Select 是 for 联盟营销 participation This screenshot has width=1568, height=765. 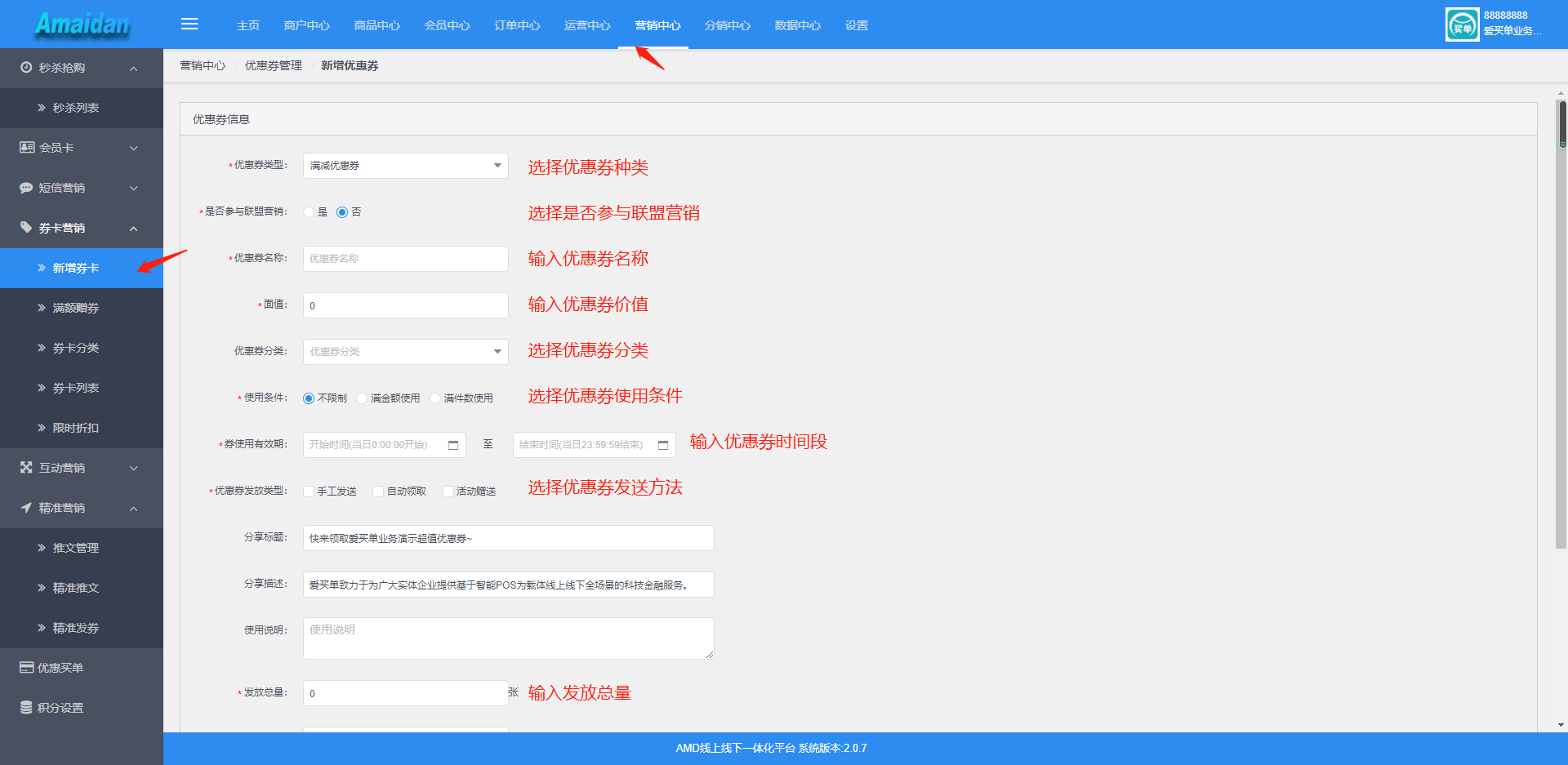[309, 212]
